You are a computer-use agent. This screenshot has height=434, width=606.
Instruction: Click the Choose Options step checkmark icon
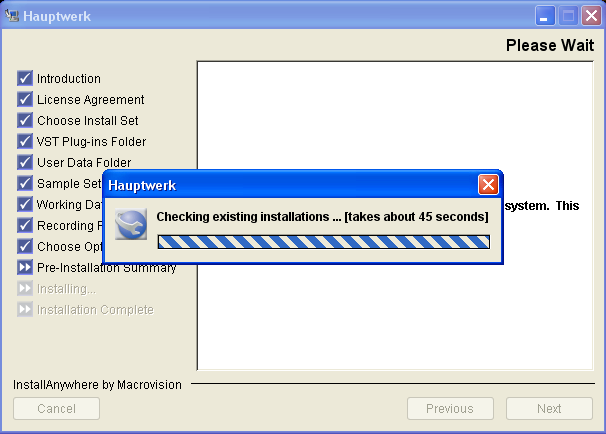(x=25, y=246)
